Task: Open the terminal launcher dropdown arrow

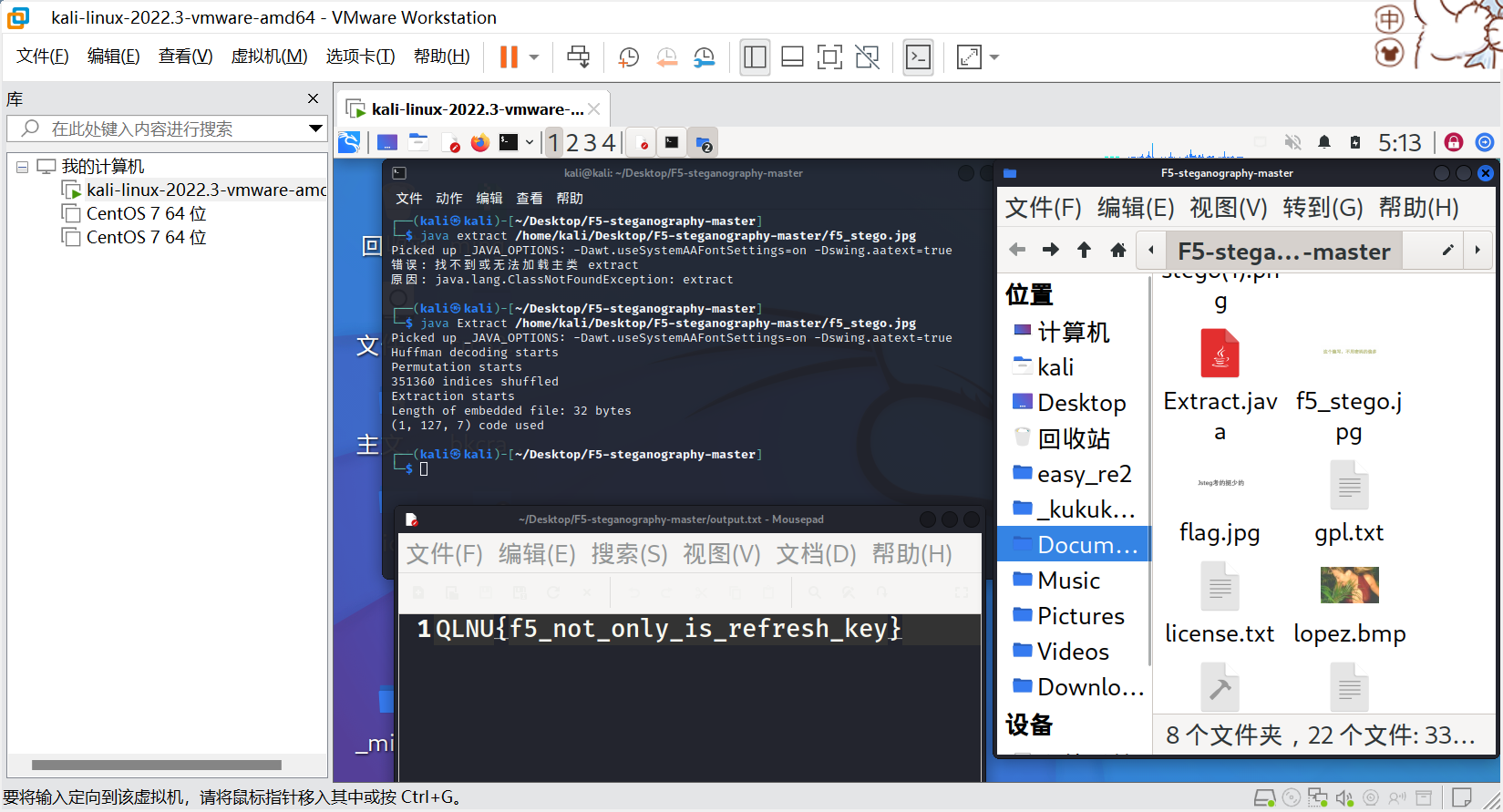Action: (x=530, y=142)
